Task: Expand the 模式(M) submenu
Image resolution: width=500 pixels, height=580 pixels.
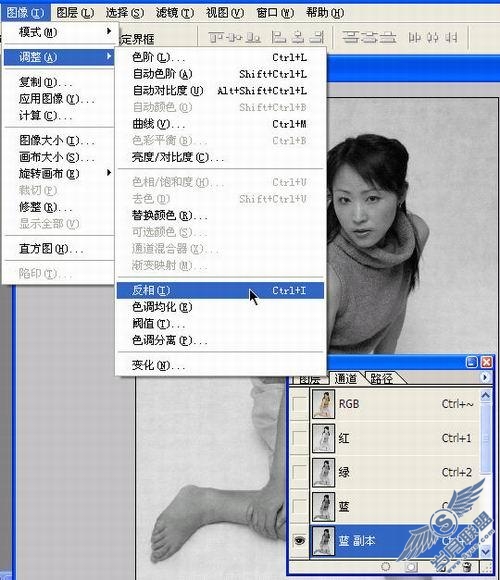Action: pos(60,32)
